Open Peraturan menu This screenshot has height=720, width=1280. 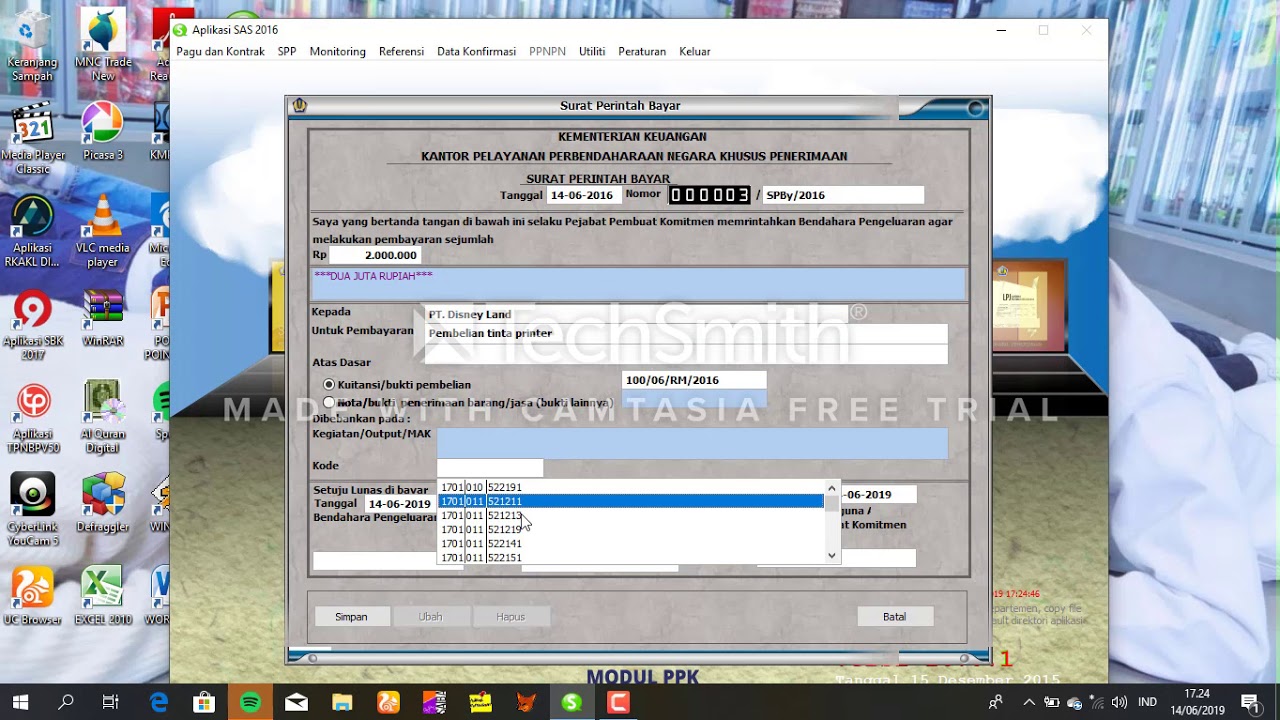click(642, 52)
